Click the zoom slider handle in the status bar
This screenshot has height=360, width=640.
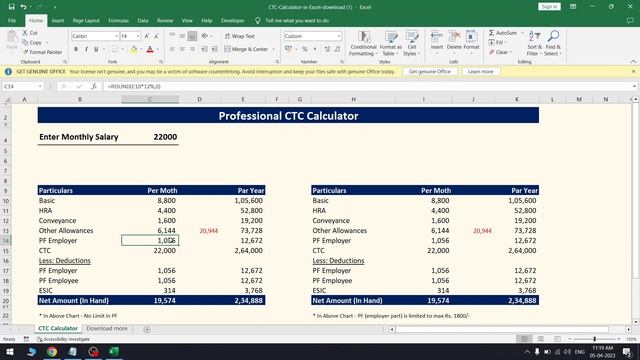594,339
